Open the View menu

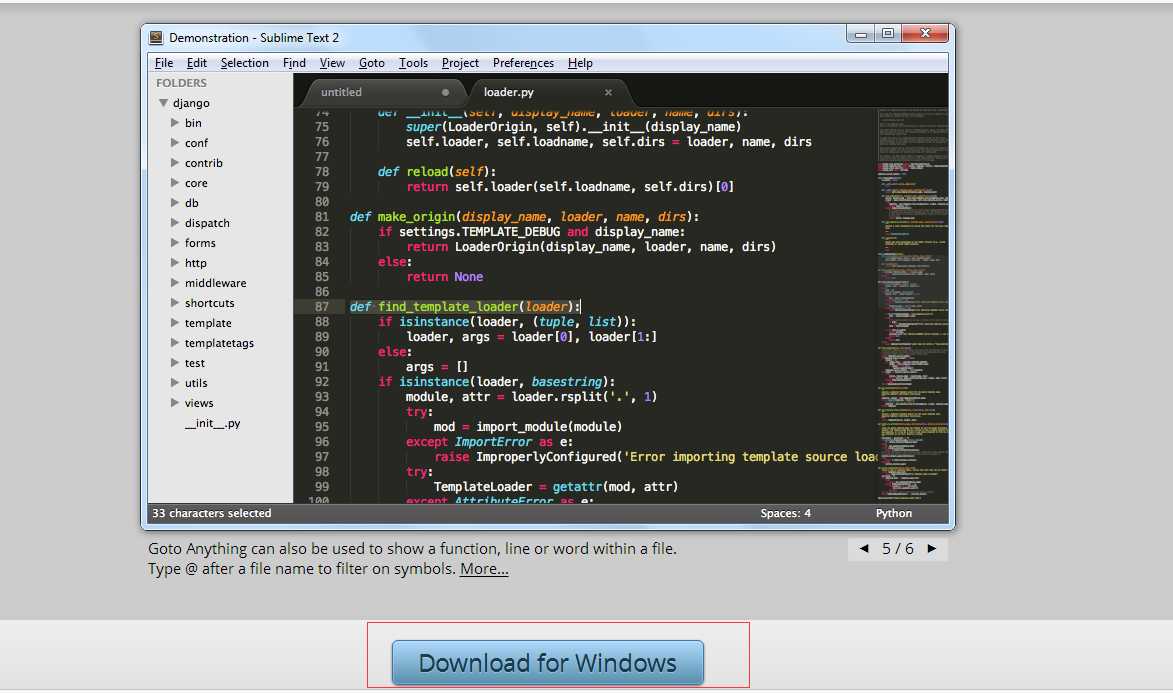pos(332,63)
